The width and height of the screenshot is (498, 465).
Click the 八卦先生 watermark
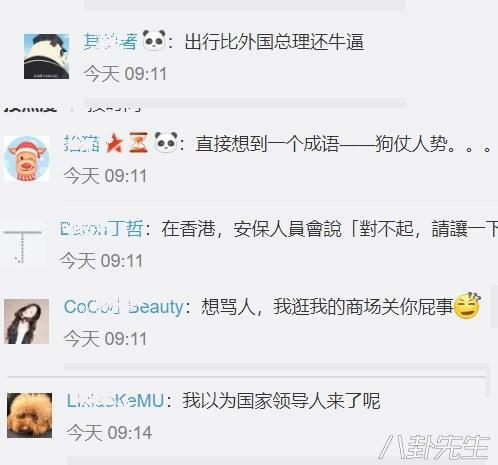click(x=435, y=447)
